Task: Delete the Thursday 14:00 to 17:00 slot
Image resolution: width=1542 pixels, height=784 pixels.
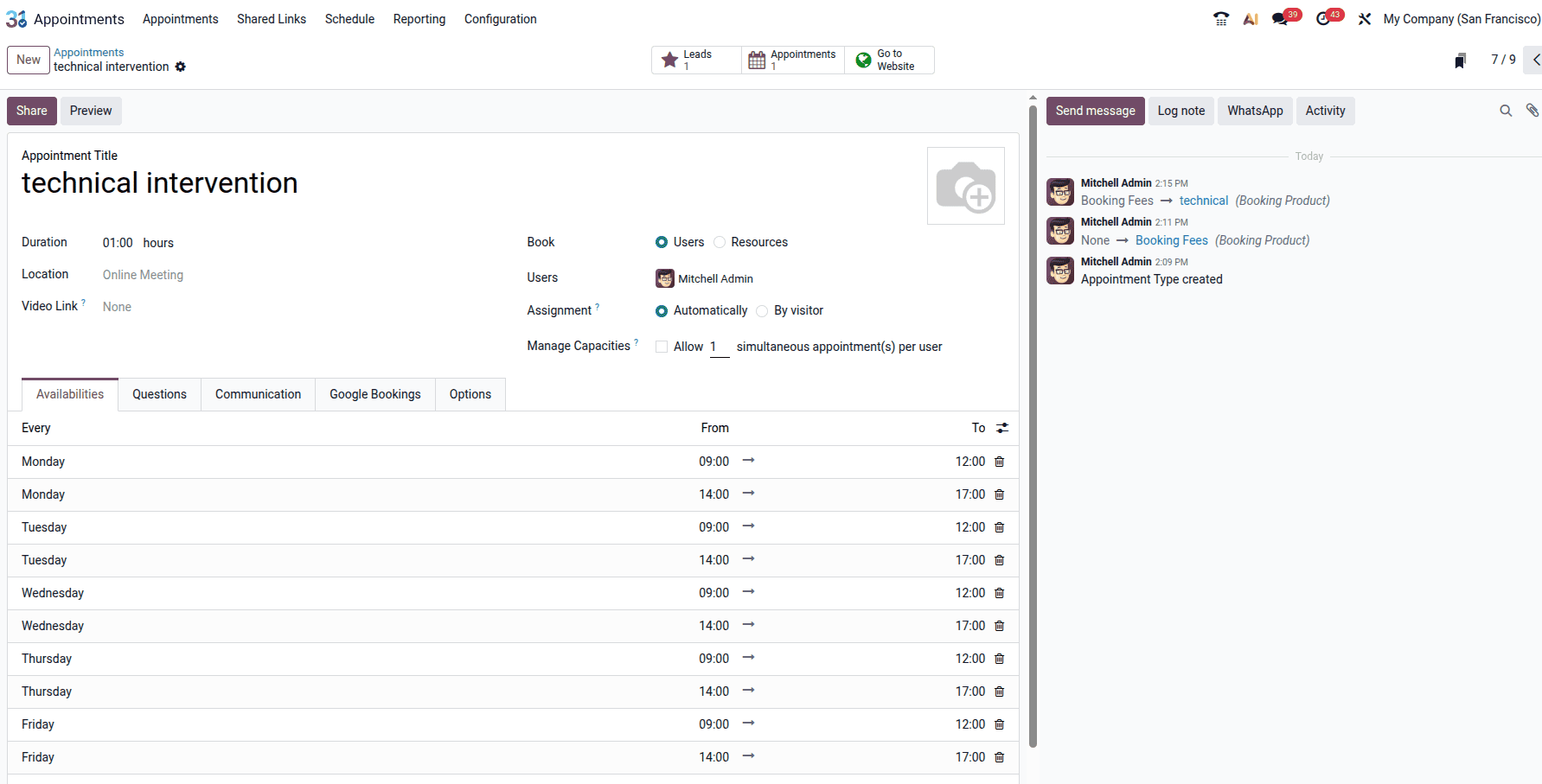Action: (x=1000, y=692)
